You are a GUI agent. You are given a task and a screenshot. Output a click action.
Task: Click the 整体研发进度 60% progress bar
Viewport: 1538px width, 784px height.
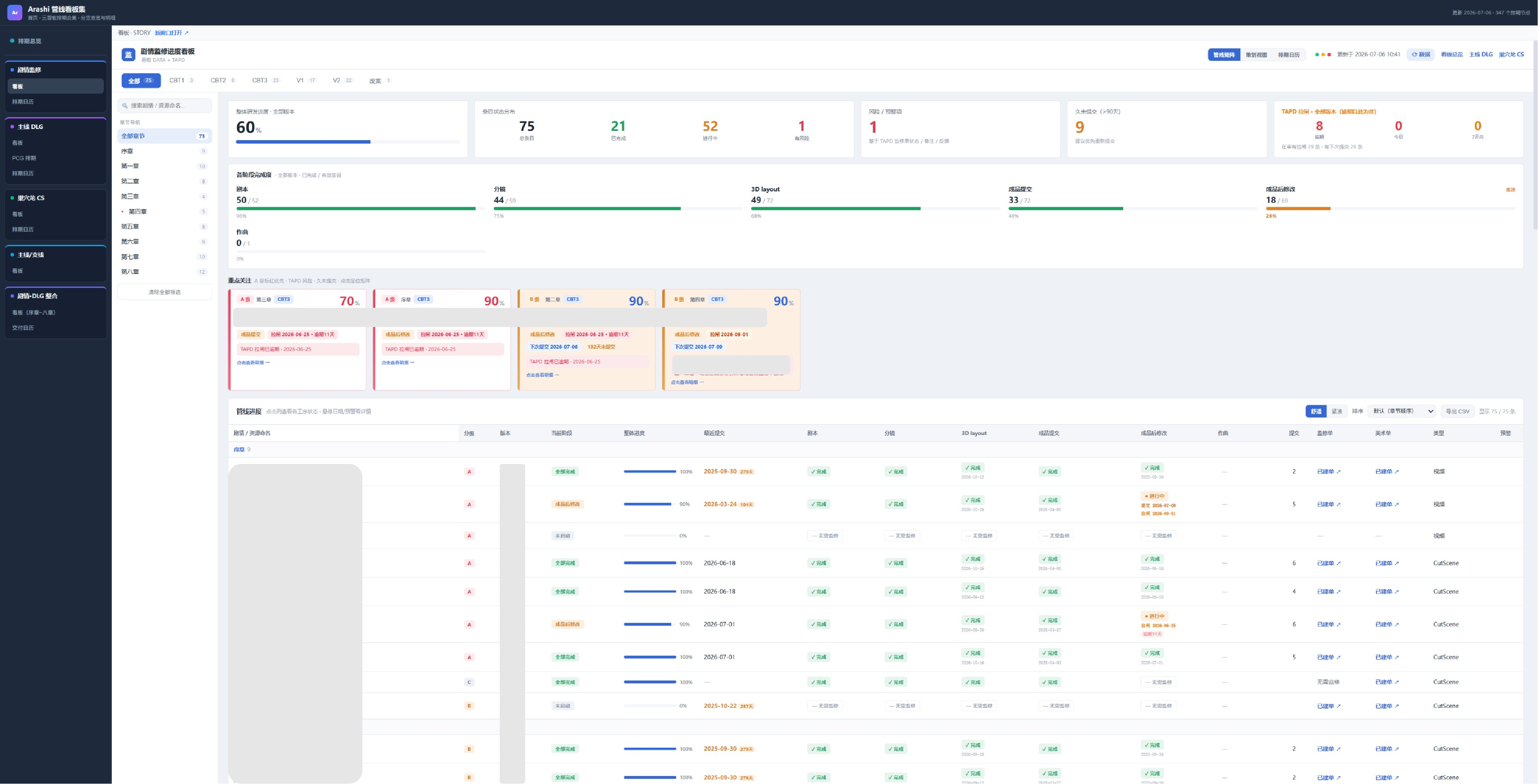[x=347, y=142]
